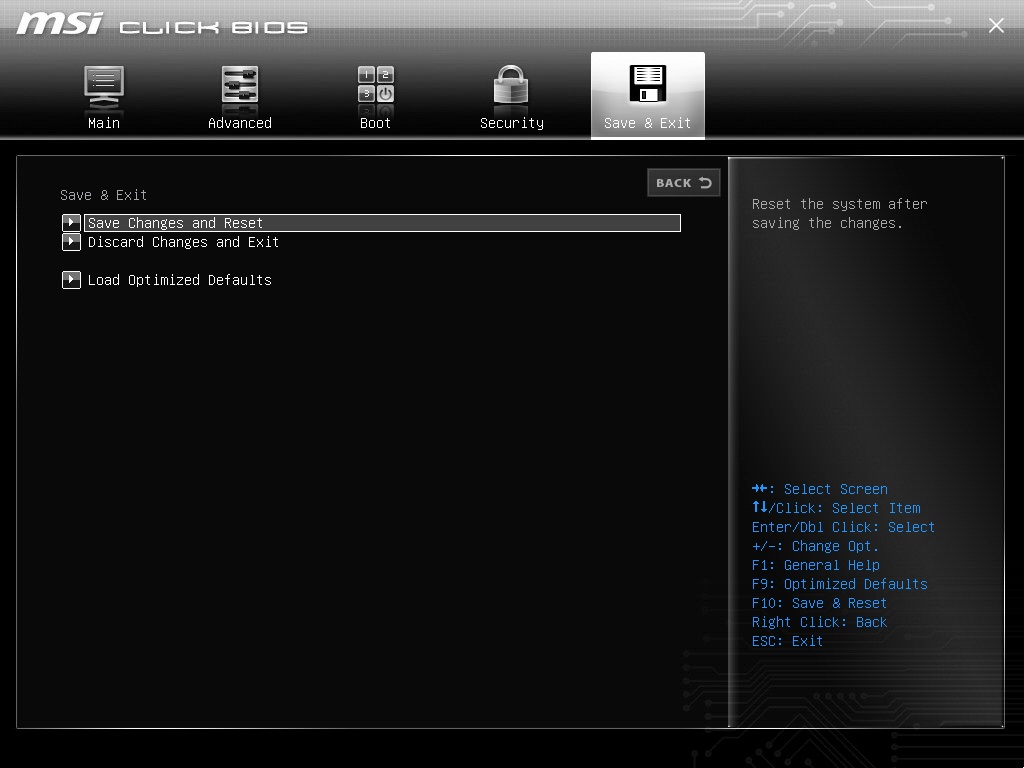Close the Click BIOS window with X

[996, 26]
